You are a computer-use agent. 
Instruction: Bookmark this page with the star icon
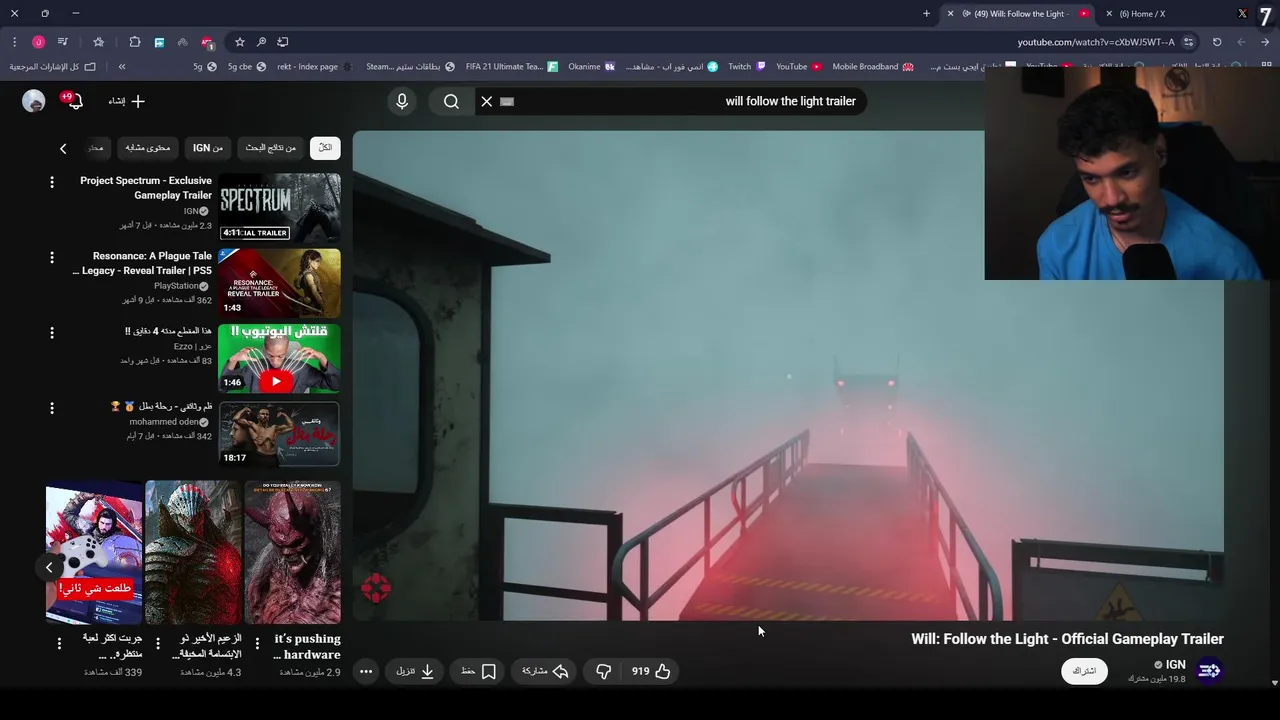[240, 42]
